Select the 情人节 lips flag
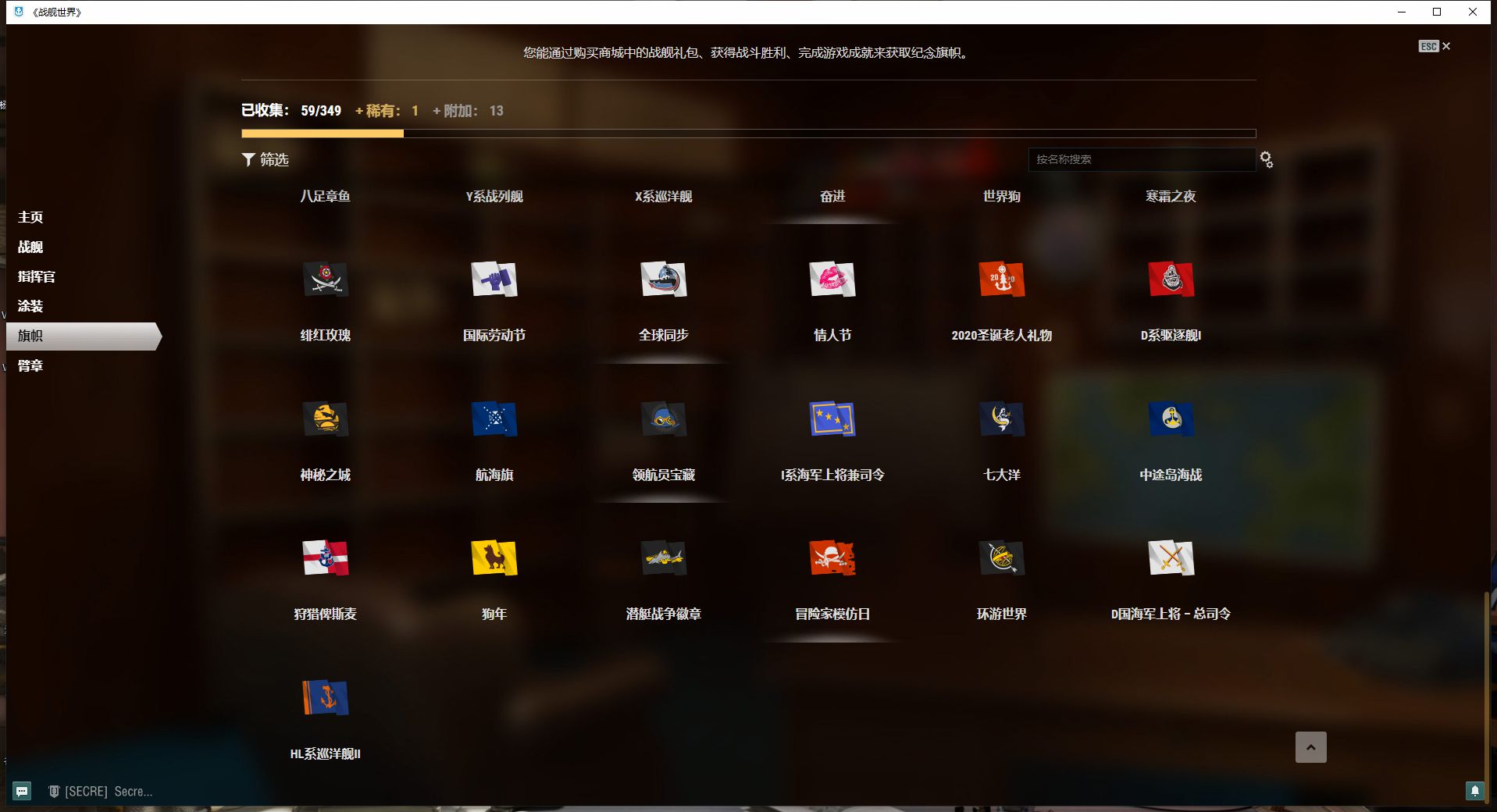 pos(832,280)
